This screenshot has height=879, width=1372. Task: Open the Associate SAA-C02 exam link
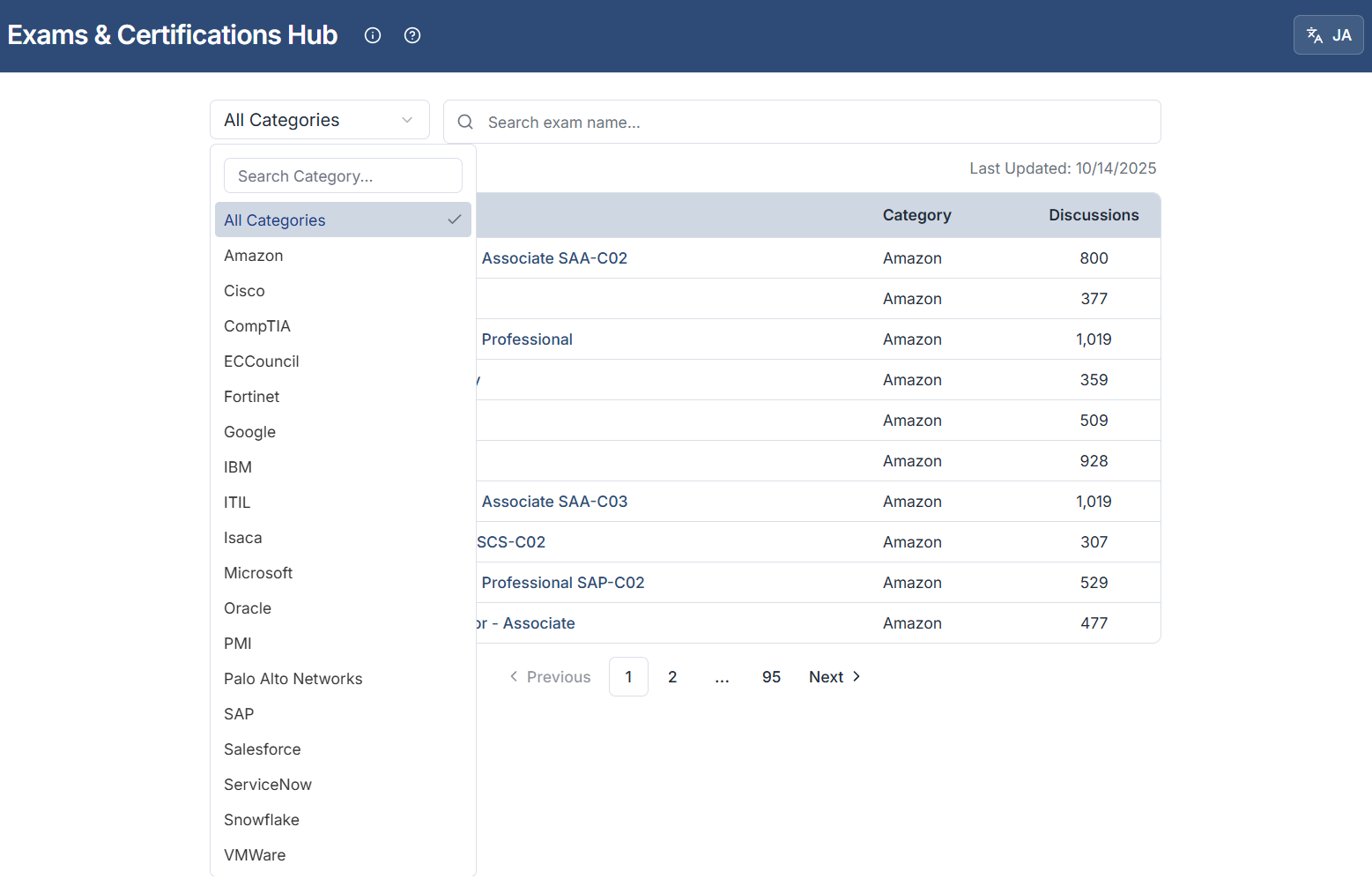point(554,258)
